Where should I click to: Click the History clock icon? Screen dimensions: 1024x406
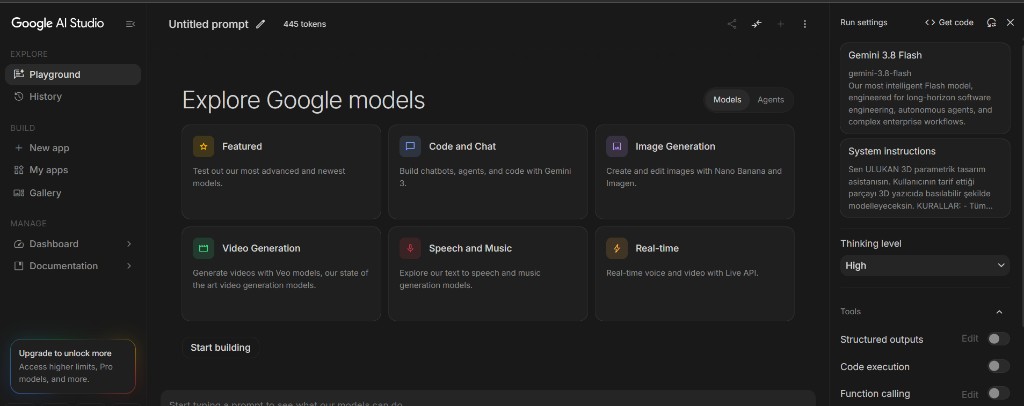point(19,97)
